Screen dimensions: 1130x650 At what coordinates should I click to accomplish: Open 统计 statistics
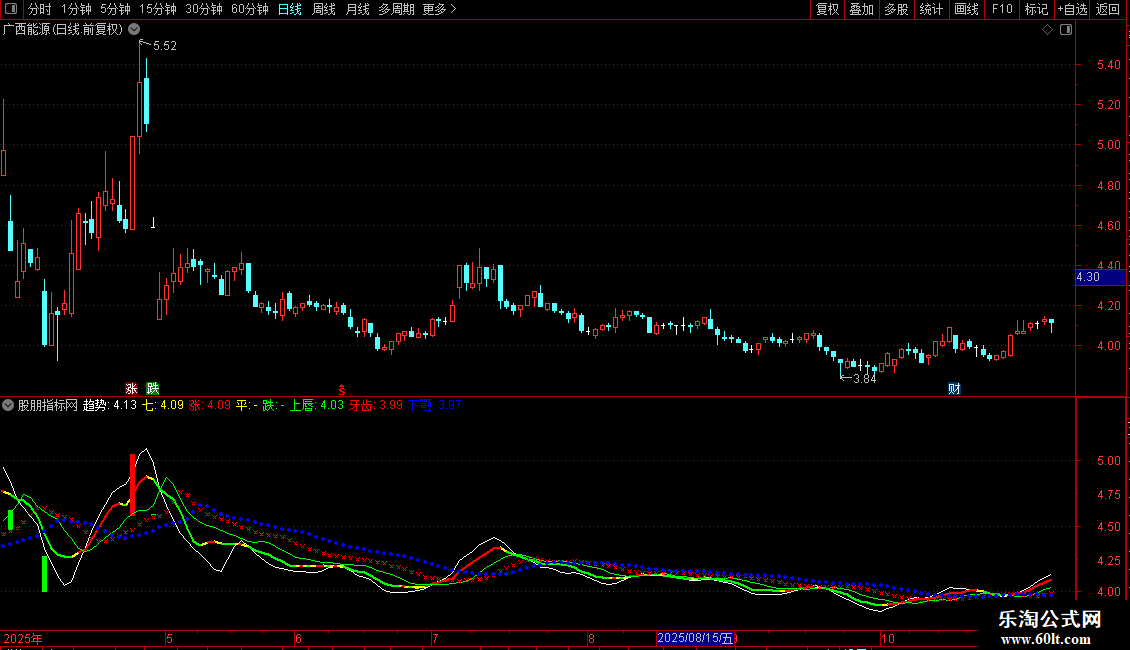931,9
